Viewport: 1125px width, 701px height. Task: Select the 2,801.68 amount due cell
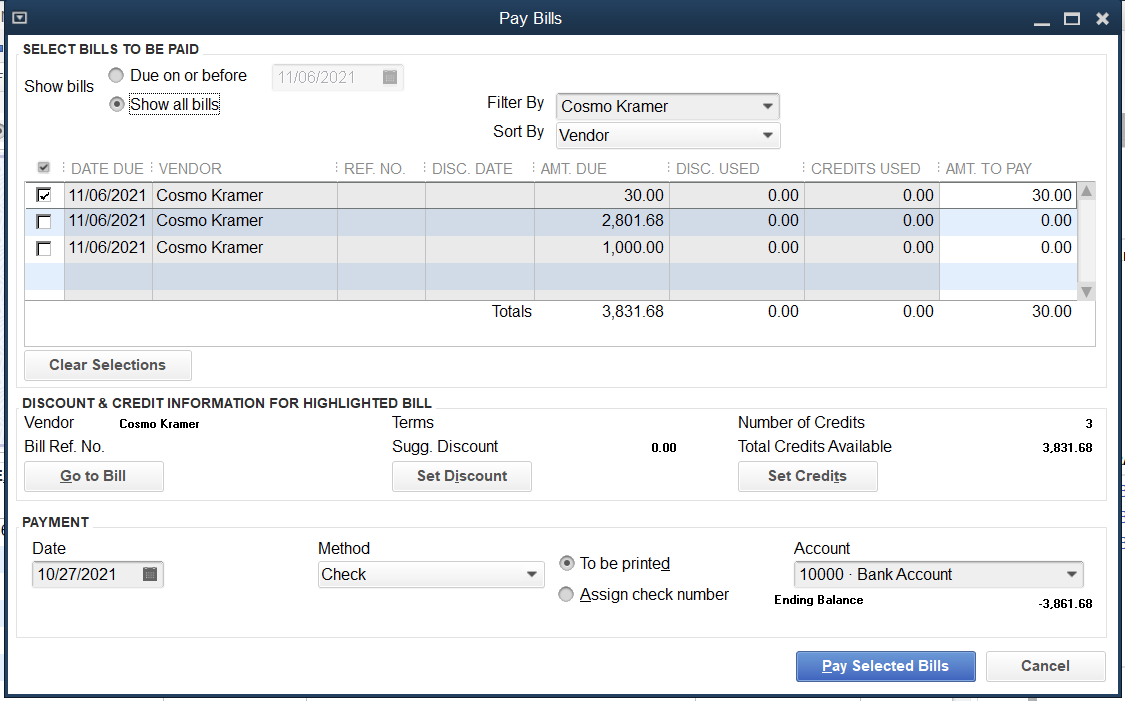coord(602,221)
